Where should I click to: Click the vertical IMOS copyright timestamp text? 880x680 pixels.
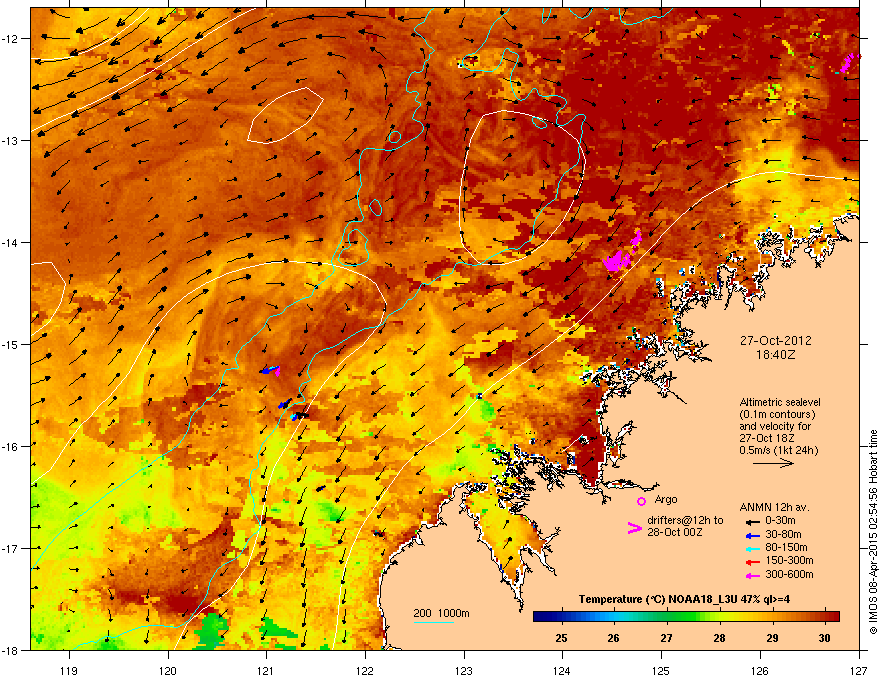tap(873, 532)
